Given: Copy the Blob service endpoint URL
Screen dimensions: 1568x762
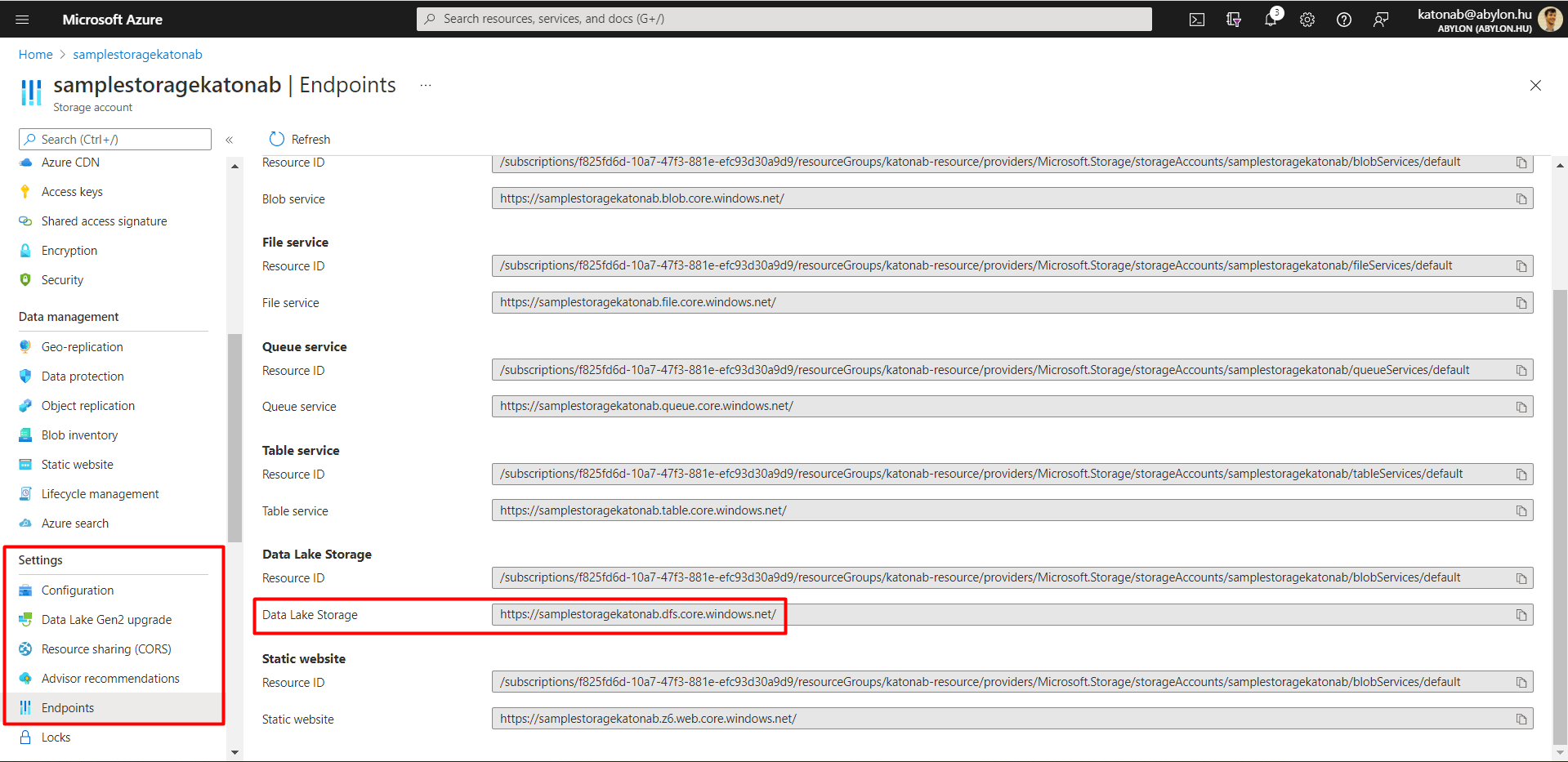Looking at the screenshot, I should [1521, 199].
